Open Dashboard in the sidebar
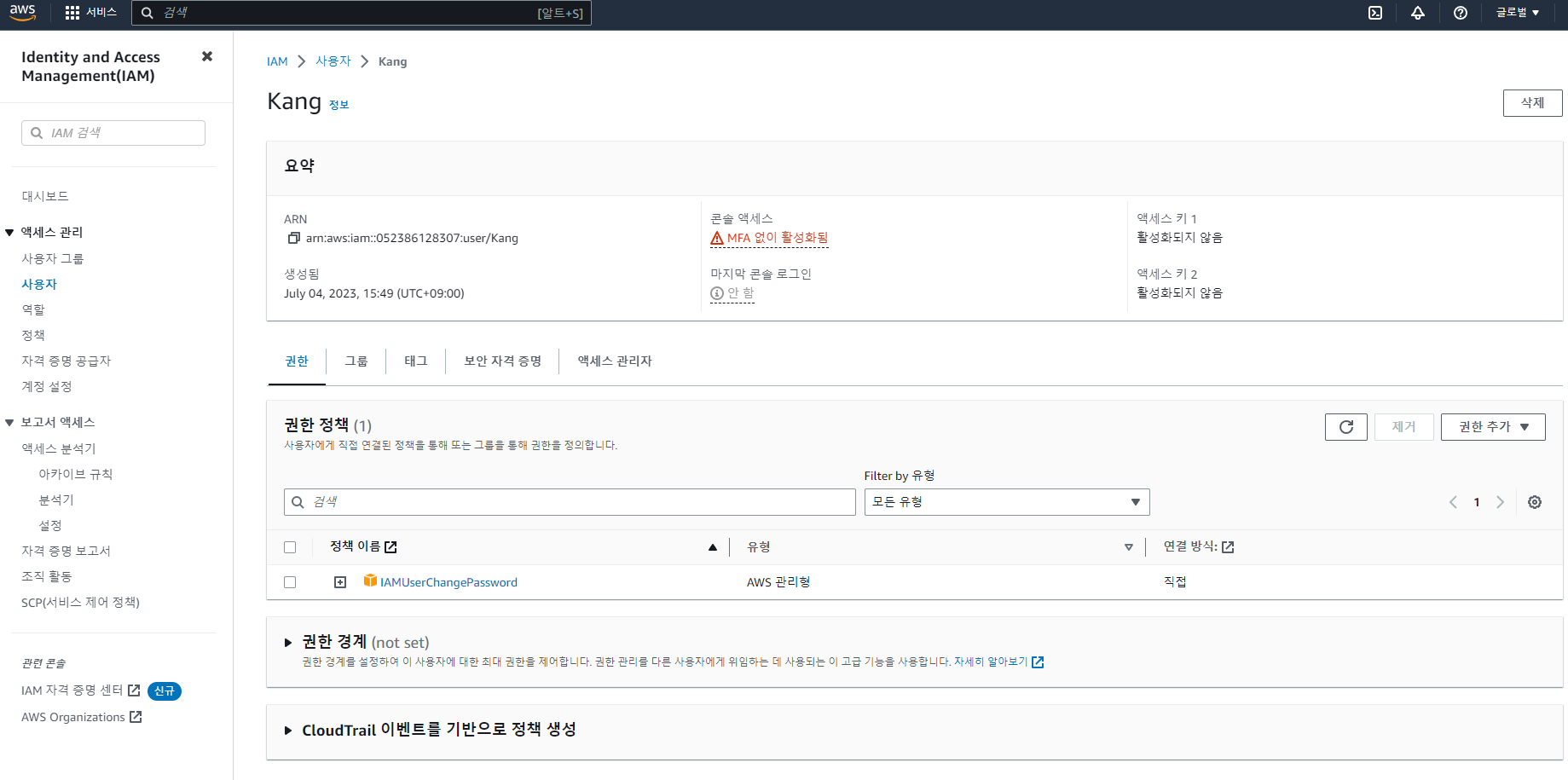Screen dimensions: 1568x780 pos(45,196)
